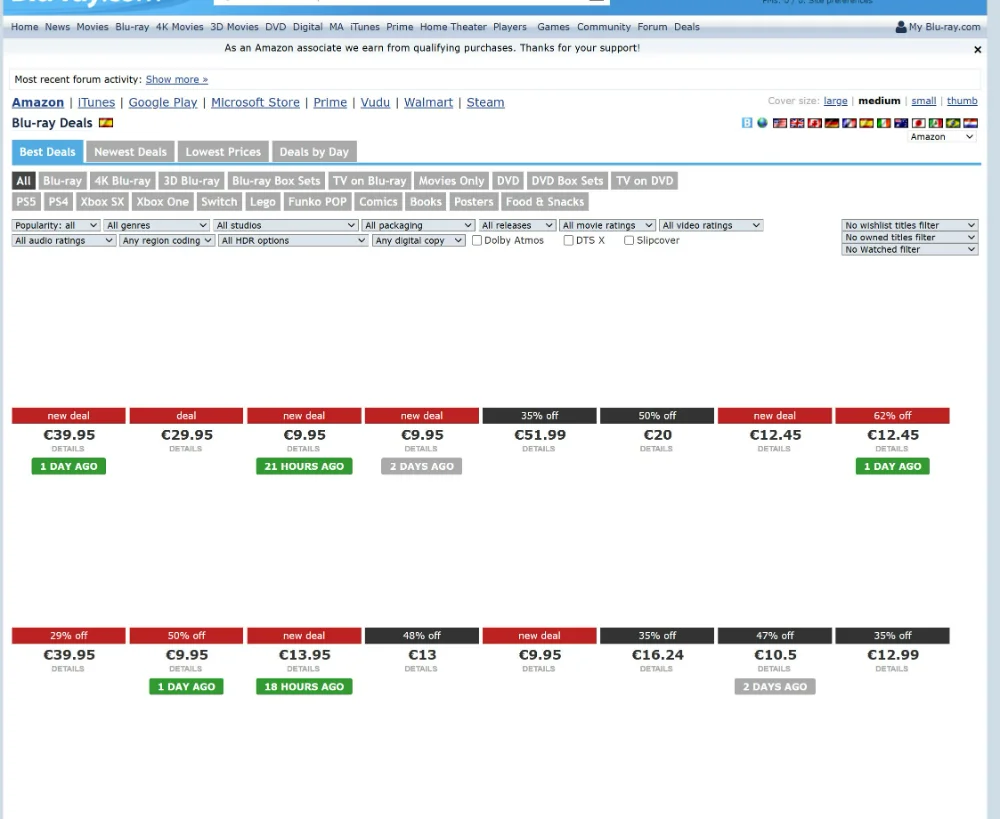Open Home Theater in top navigation
The image size is (1000, 819).
(x=453, y=27)
